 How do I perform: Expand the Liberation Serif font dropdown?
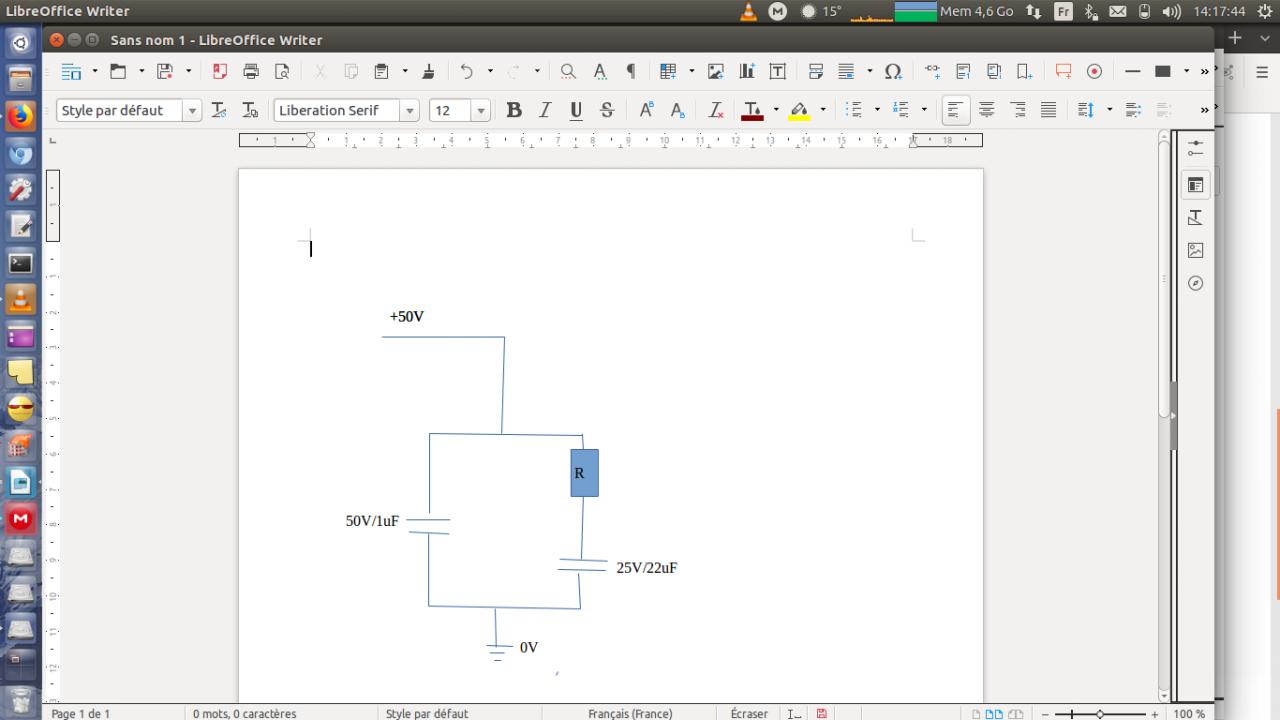coord(410,111)
